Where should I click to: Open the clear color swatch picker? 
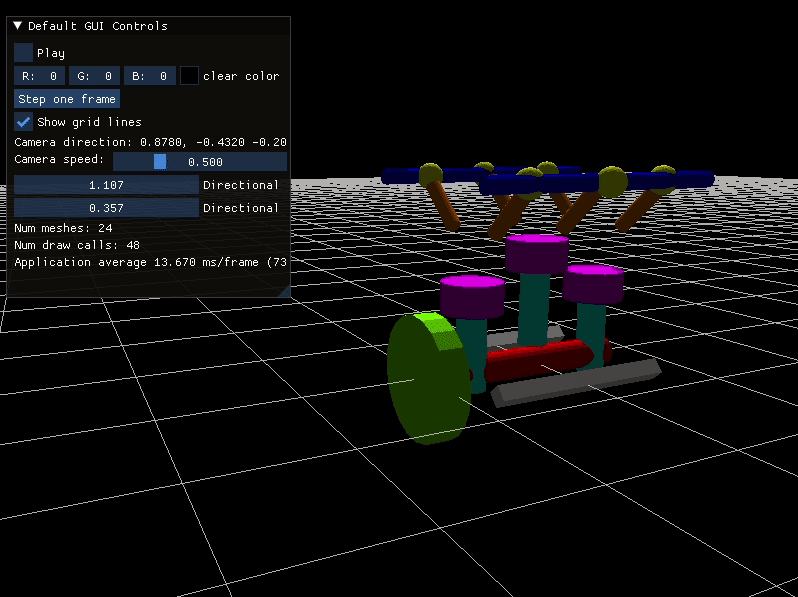click(189, 76)
